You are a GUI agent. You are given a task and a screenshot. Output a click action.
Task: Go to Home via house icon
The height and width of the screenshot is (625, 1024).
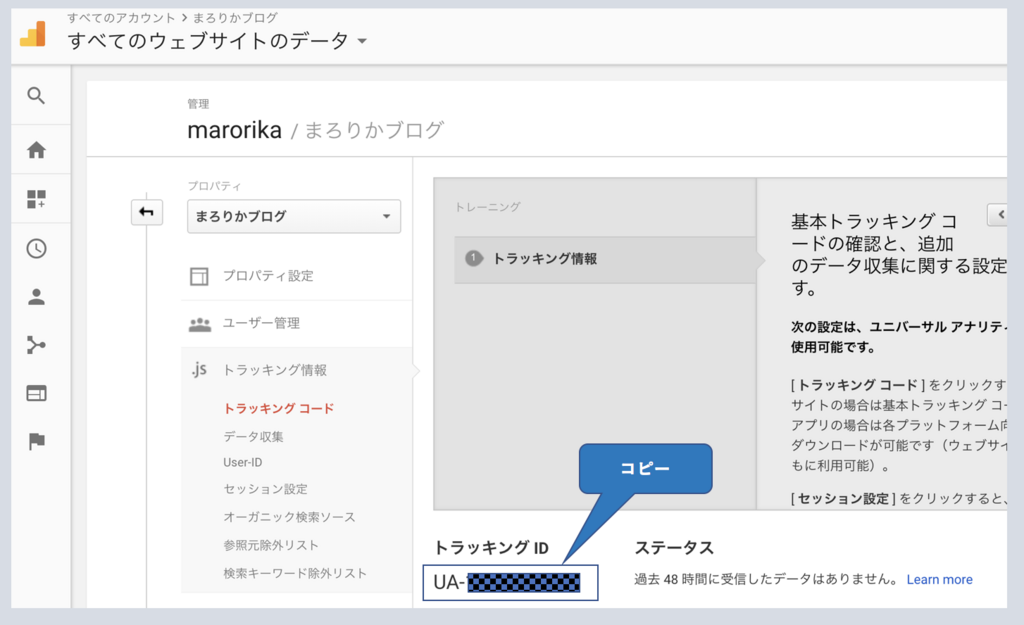pos(37,150)
